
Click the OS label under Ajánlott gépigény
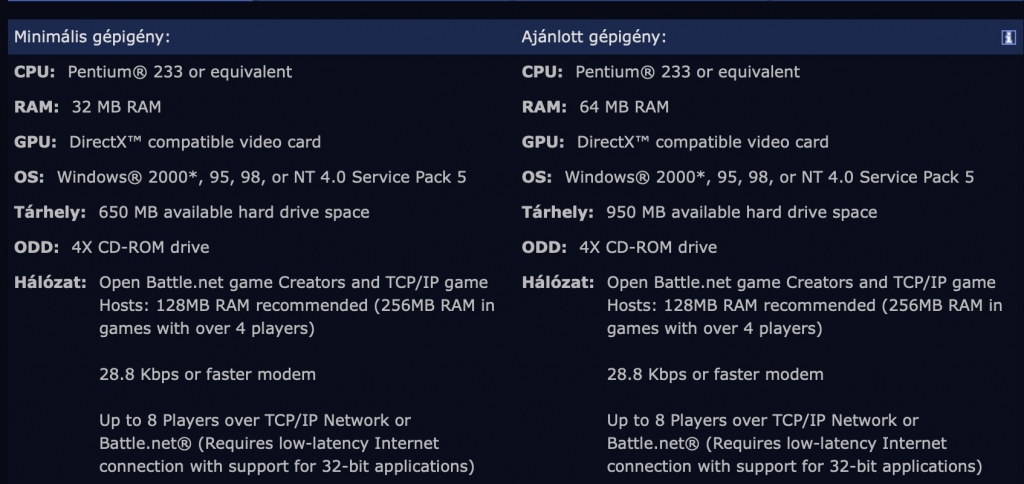pos(537,177)
